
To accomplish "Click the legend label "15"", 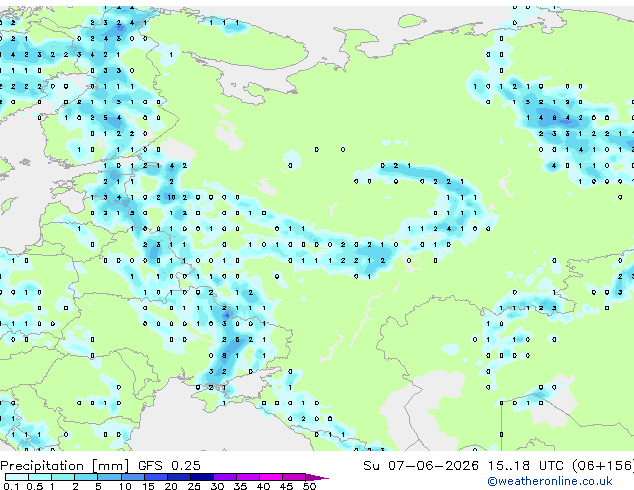I will click(148, 486).
